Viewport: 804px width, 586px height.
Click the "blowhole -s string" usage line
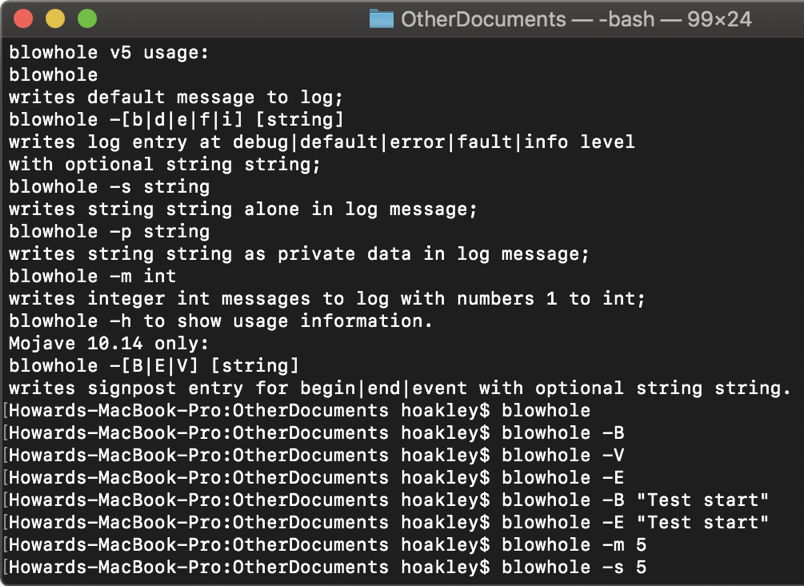click(110, 187)
